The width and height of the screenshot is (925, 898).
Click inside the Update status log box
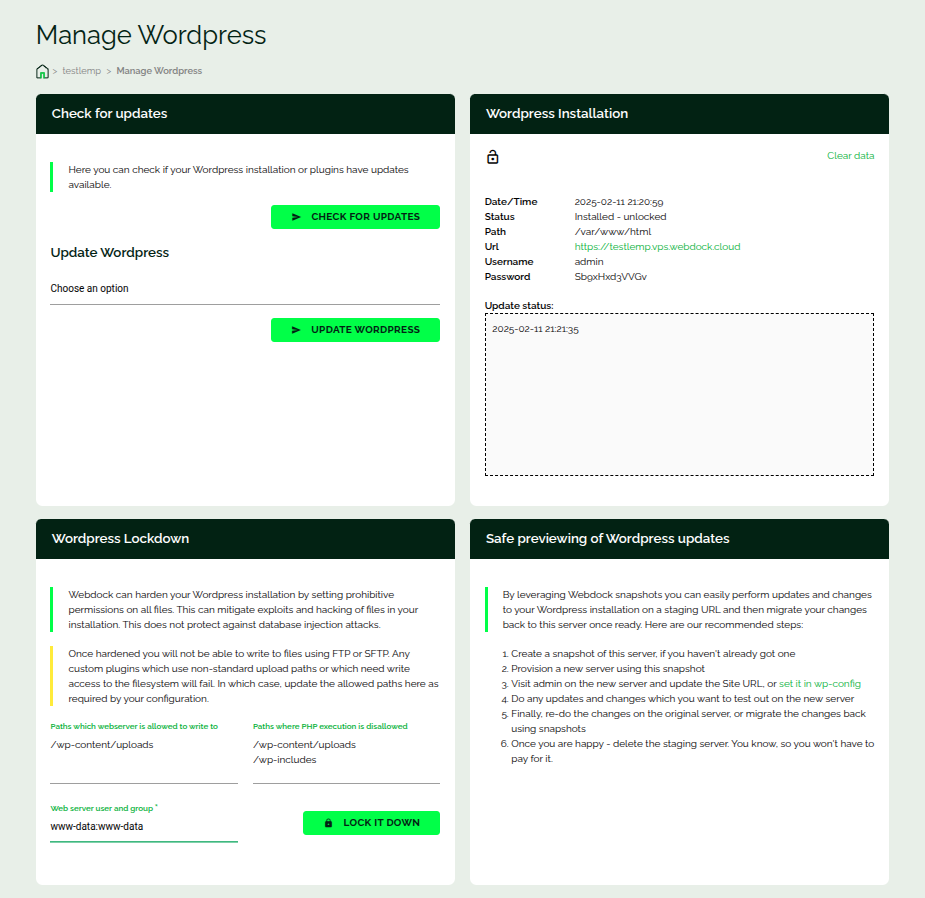tap(679, 400)
